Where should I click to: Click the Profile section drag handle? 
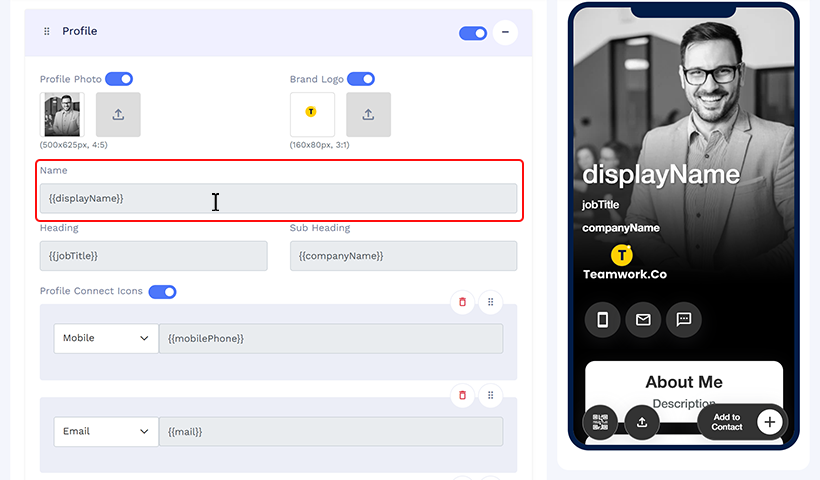coord(47,31)
